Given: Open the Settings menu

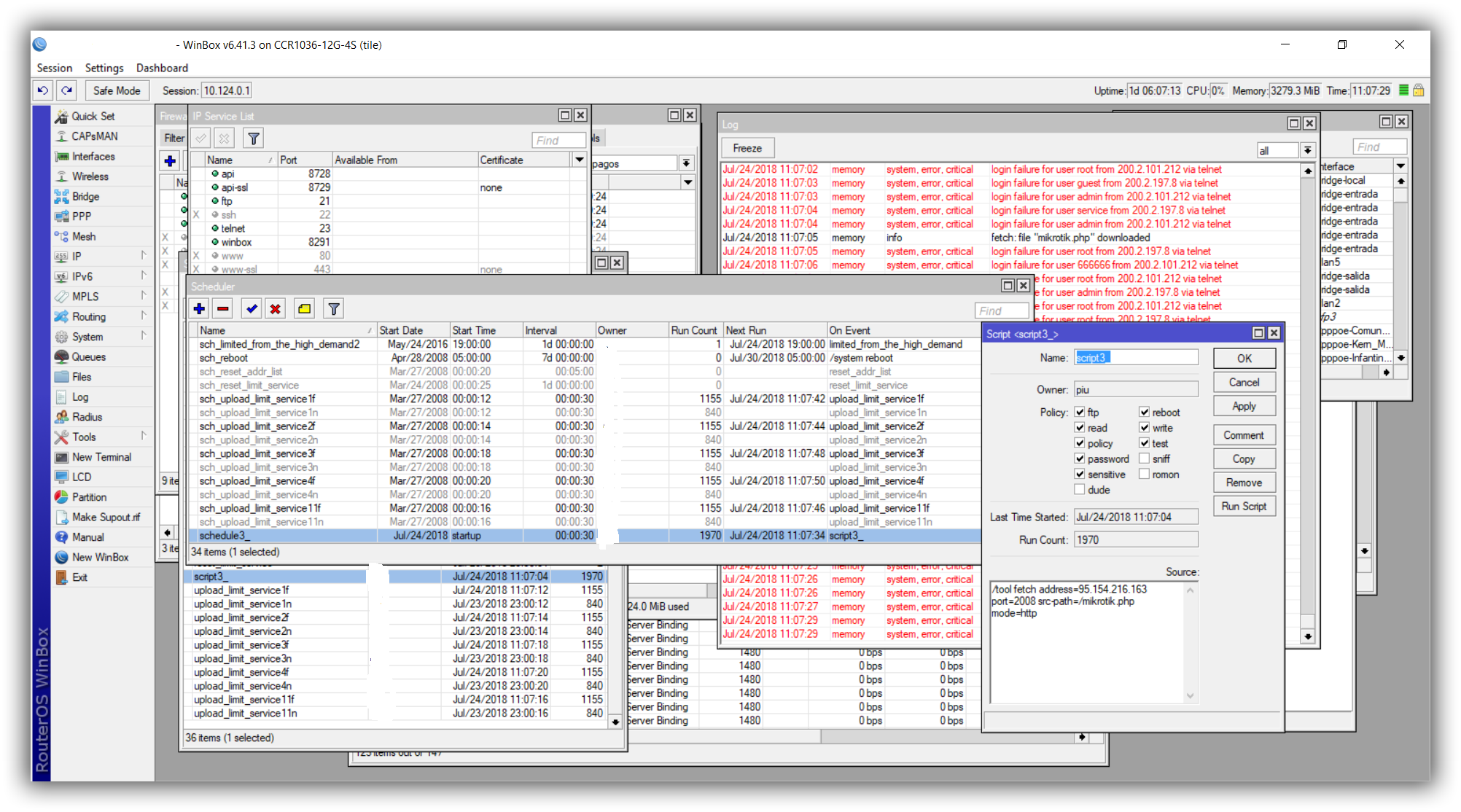Looking at the screenshot, I should click(x=104, y=68).
